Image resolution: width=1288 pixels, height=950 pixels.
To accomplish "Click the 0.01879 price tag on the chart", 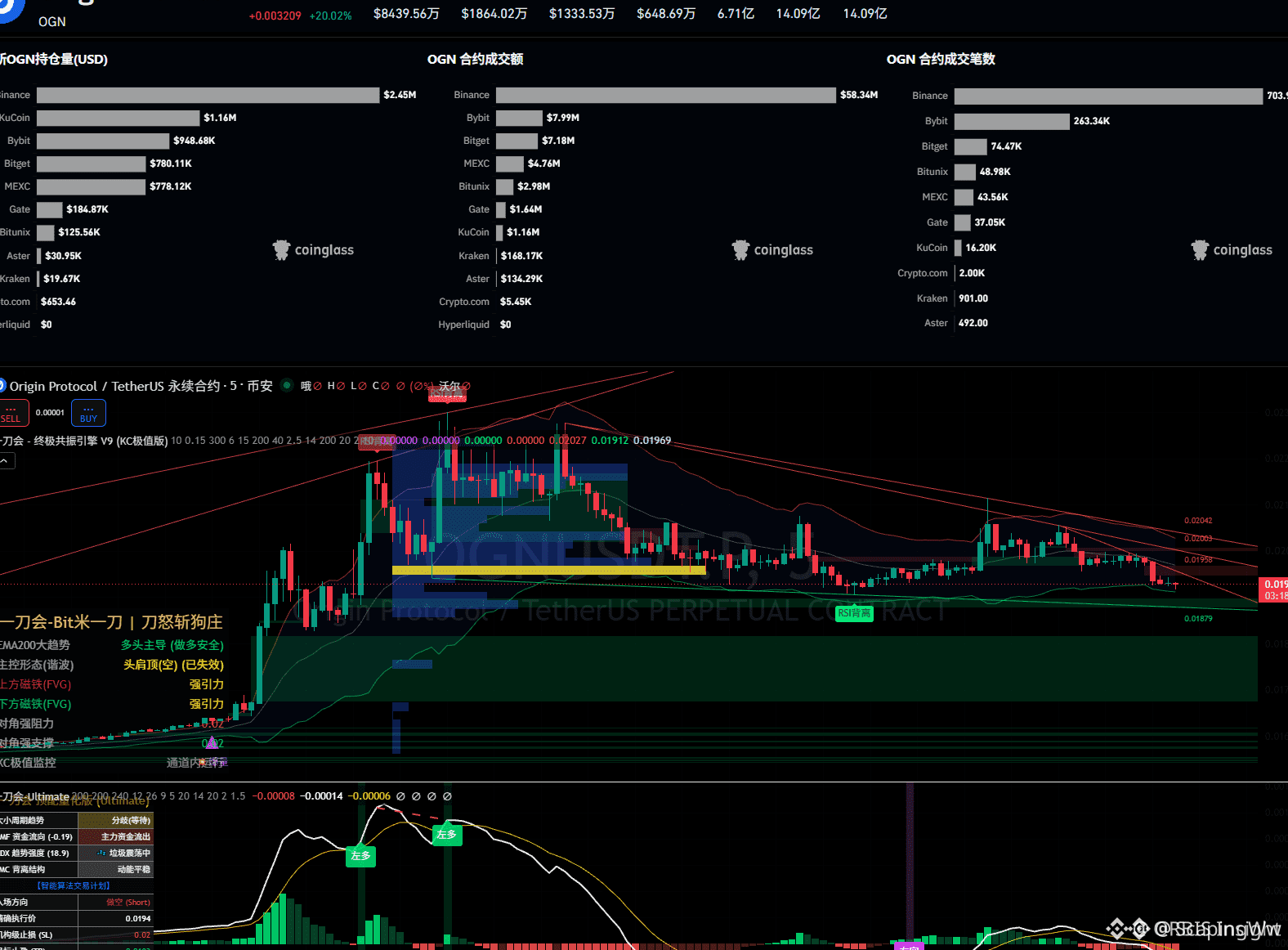I will (1198, 619).
